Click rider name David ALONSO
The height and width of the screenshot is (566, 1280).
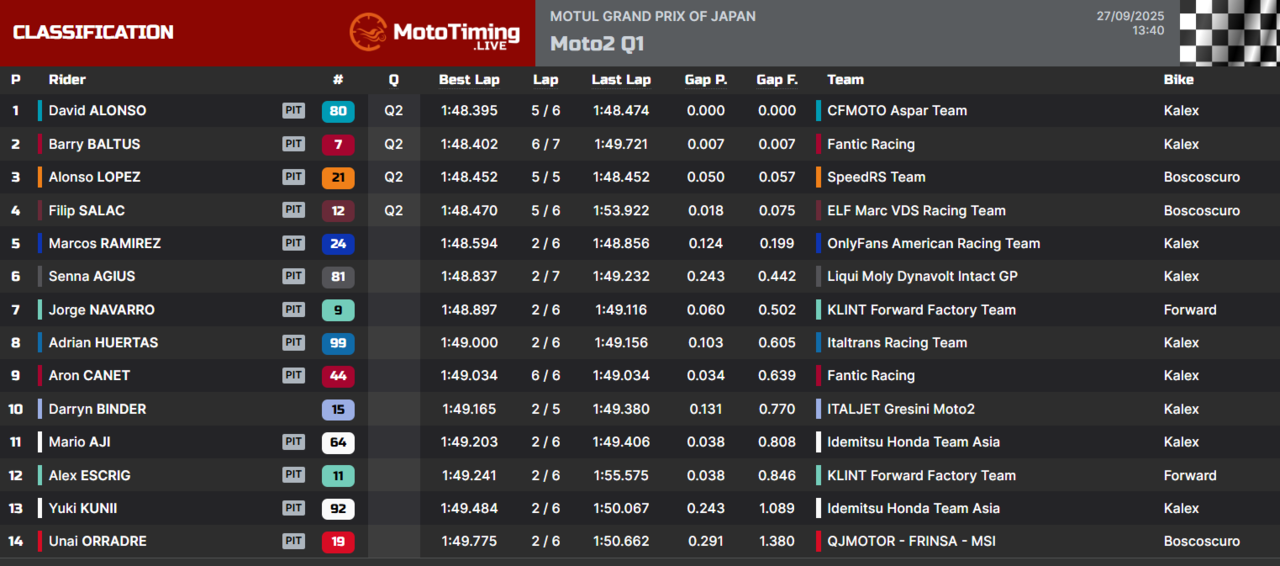click(x=97, y=111)
